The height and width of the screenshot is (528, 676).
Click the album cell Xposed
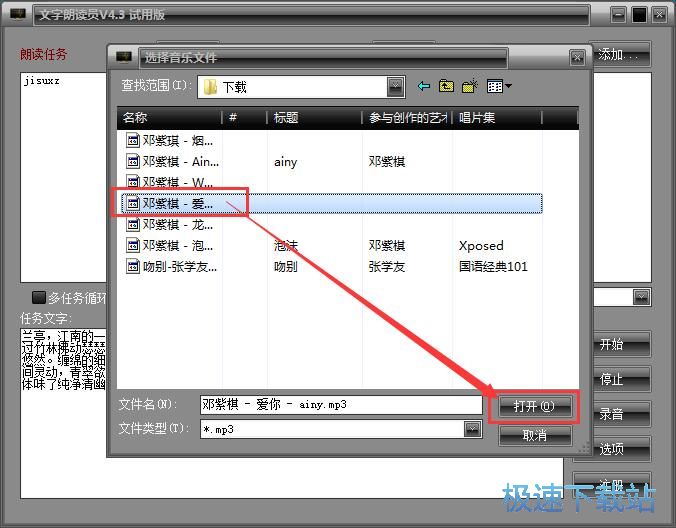pos(481,246)
